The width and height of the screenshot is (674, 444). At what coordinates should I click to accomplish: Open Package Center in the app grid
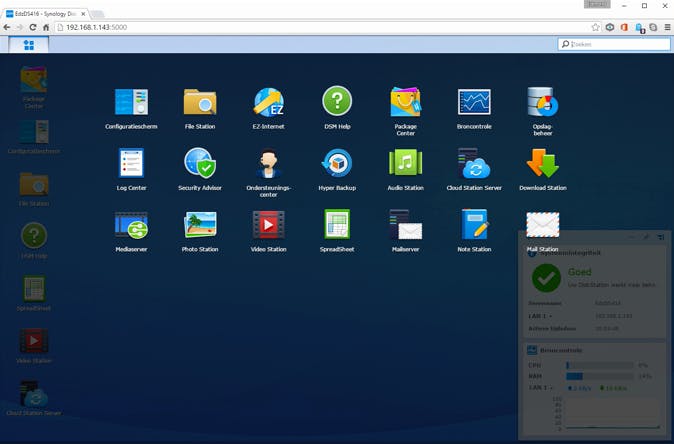405,102
